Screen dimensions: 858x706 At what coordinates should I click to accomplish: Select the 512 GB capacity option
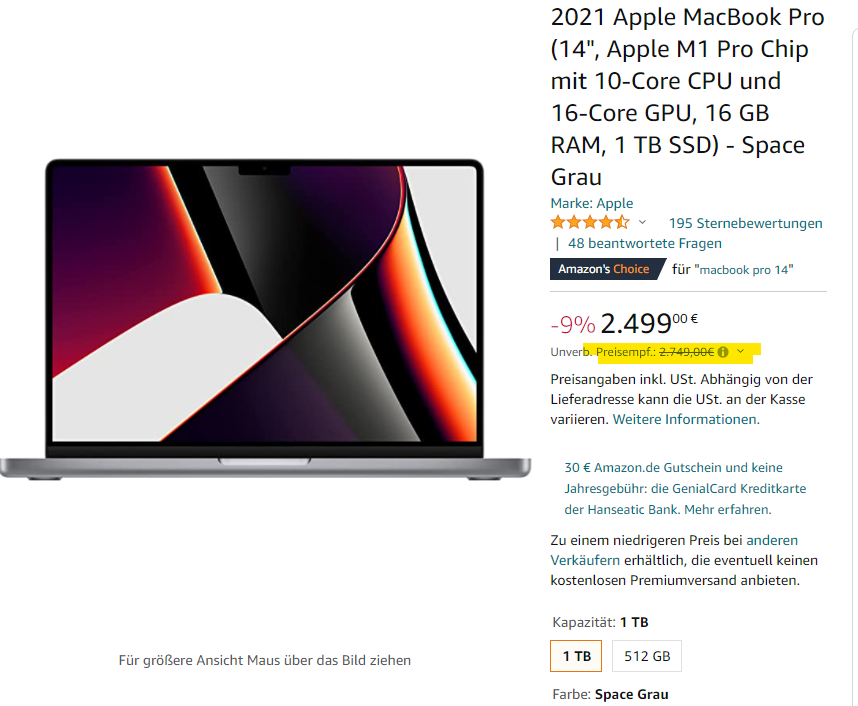(x=647, y=656)
